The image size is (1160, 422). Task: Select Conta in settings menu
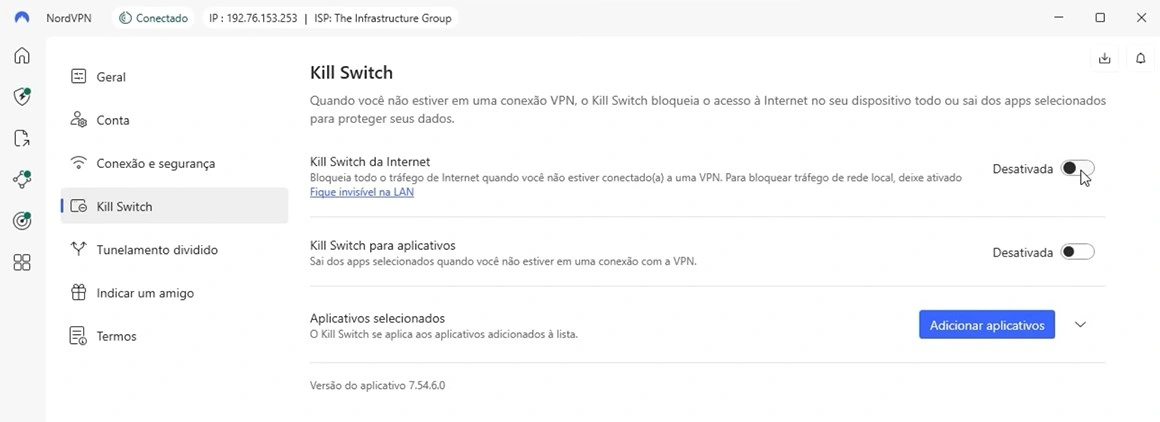coord(174,120)
